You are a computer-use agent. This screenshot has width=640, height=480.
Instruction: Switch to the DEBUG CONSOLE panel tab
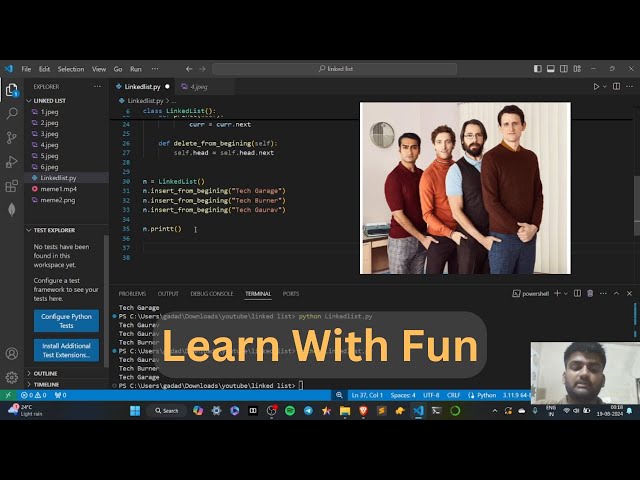click(x=212, y=294)
